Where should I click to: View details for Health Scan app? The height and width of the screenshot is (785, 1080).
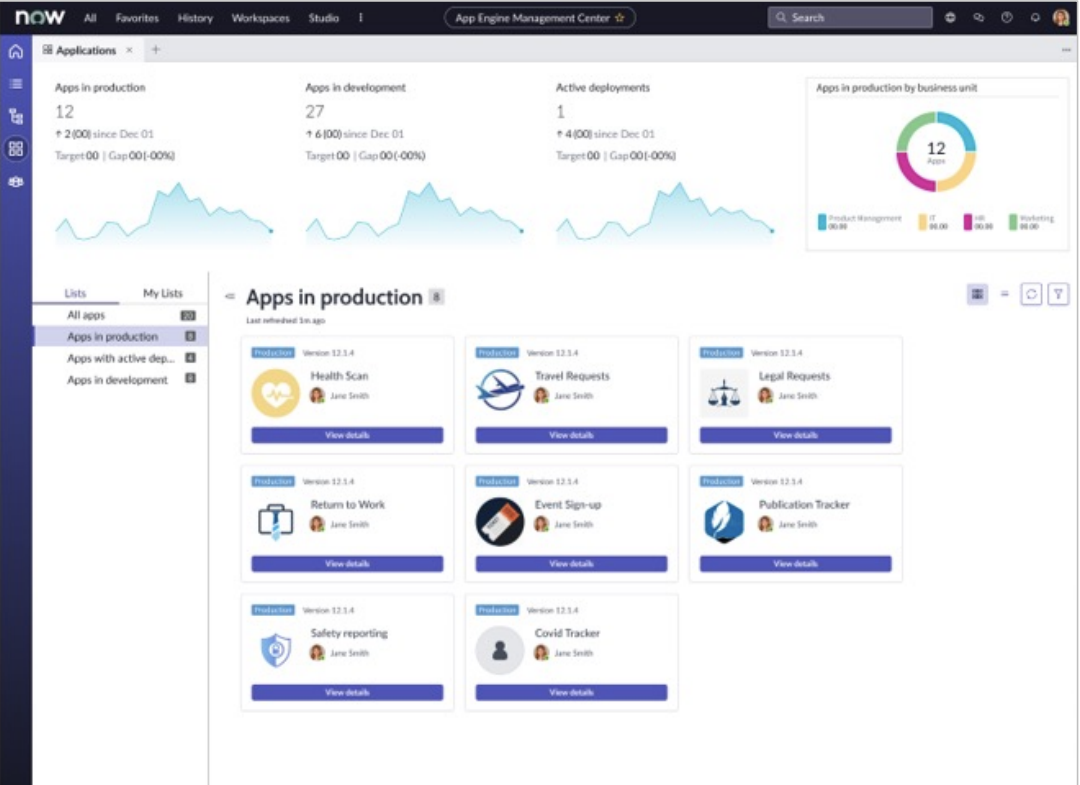(x=347, y=435)
